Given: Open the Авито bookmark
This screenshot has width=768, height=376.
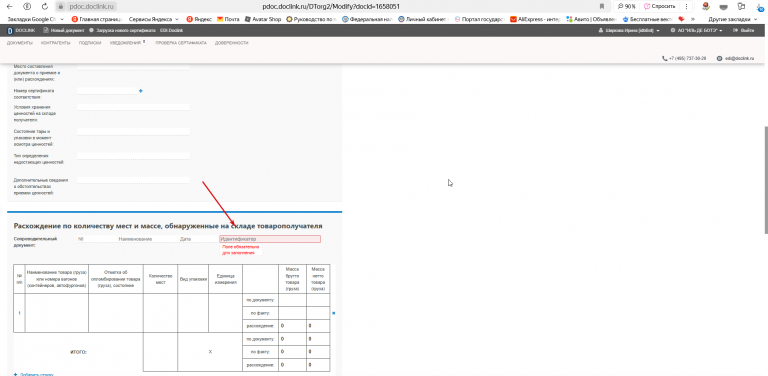Looking at the screenshot, I should coord(592,19).
